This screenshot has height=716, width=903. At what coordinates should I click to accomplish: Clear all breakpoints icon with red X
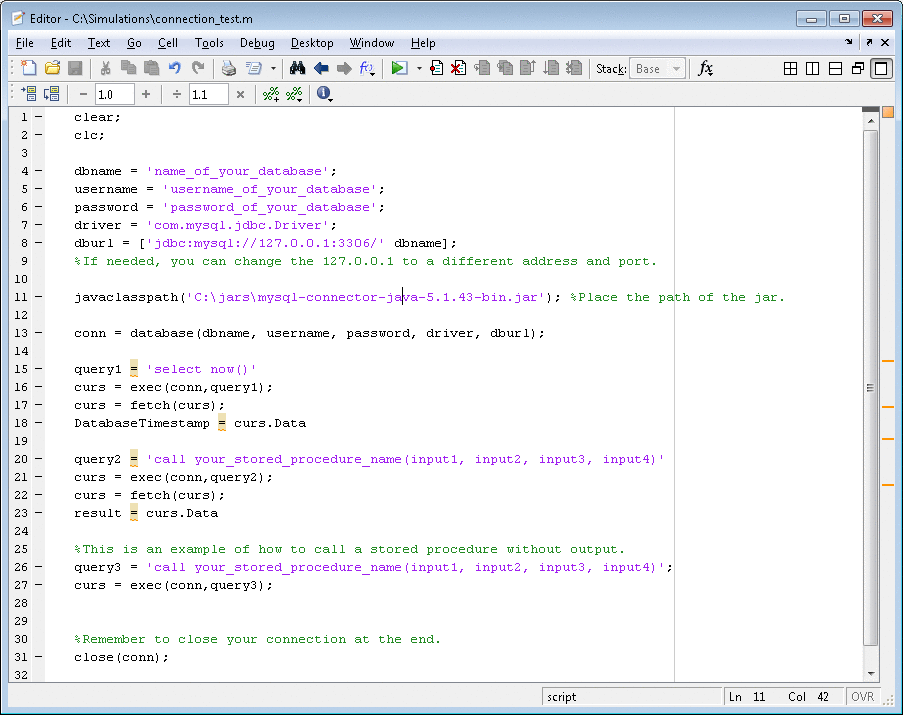coord(458,68)
